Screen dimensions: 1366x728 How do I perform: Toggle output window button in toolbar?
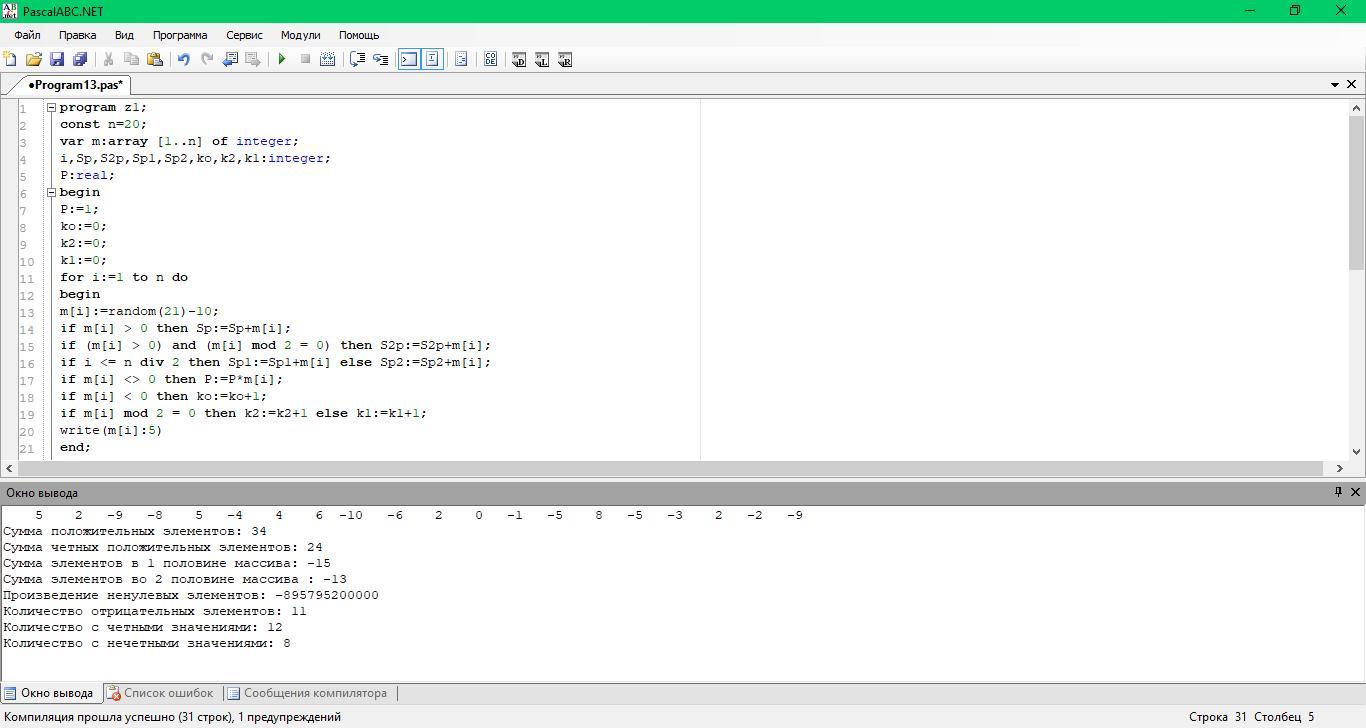(x=409, y=60)
